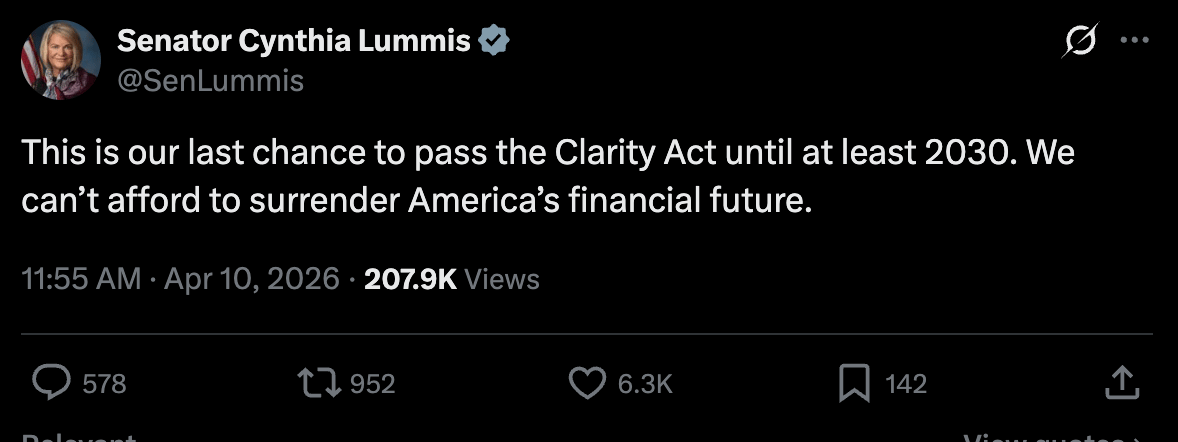Open the @SenLummis handle link
The image size is (1178, 442).
[x=210, y=80]
